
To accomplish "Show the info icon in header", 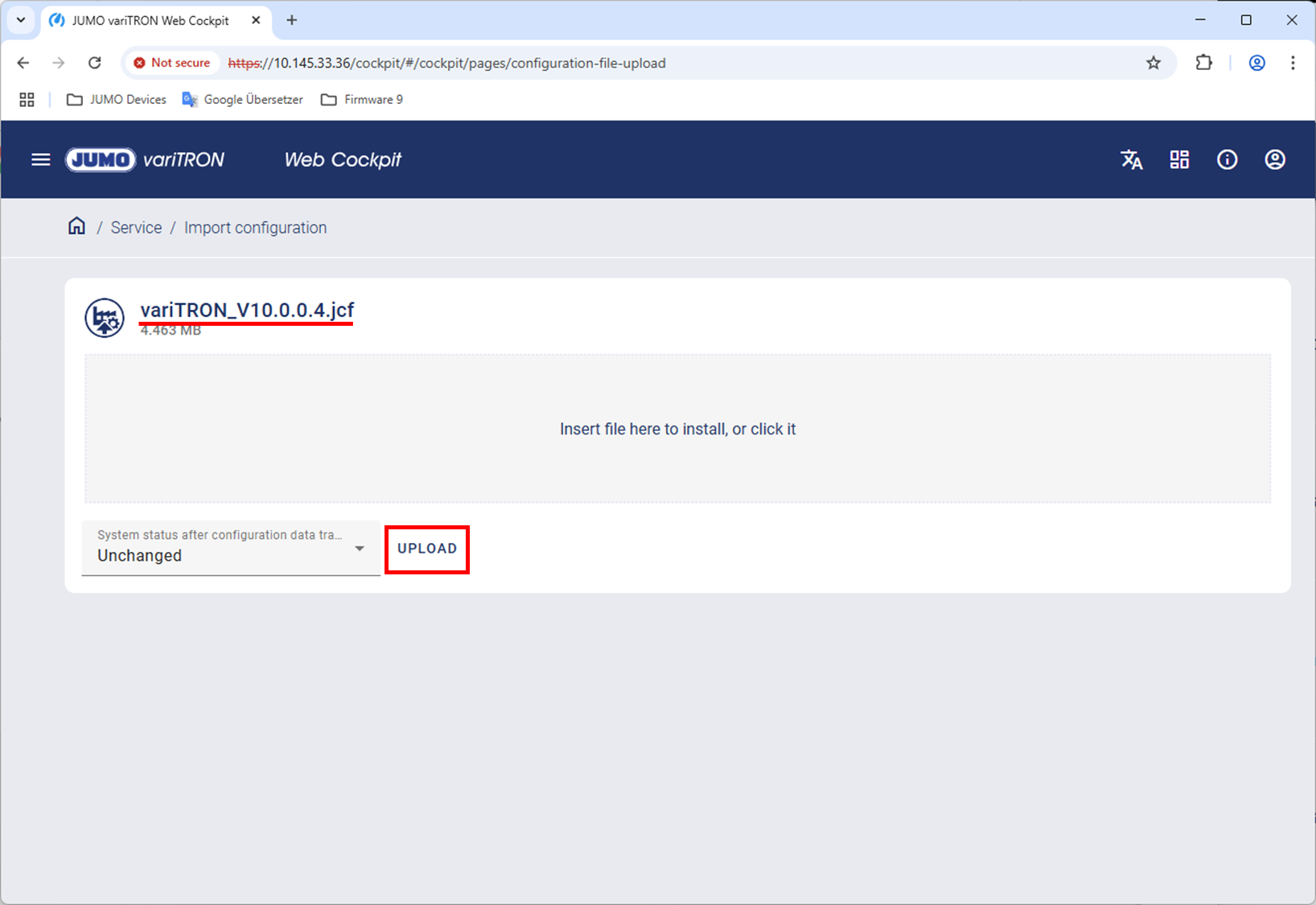I will [1227, 159].
